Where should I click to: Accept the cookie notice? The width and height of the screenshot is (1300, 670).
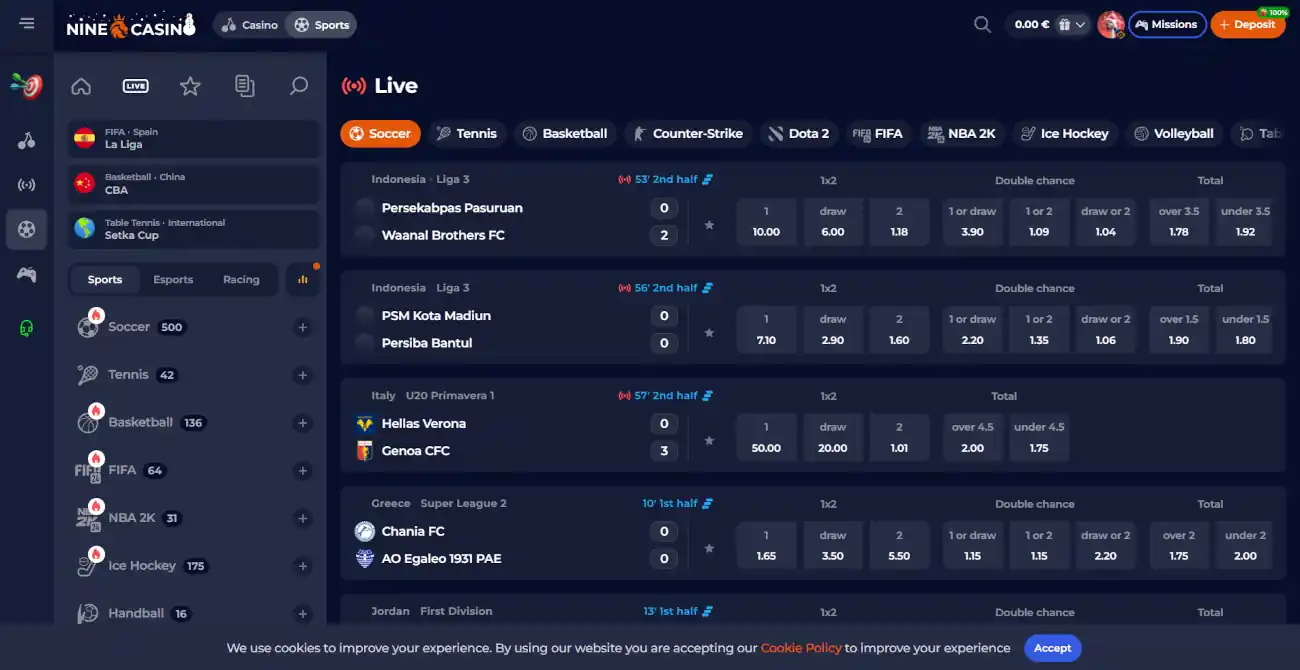pyautogui.click(x=1053, y=648)
